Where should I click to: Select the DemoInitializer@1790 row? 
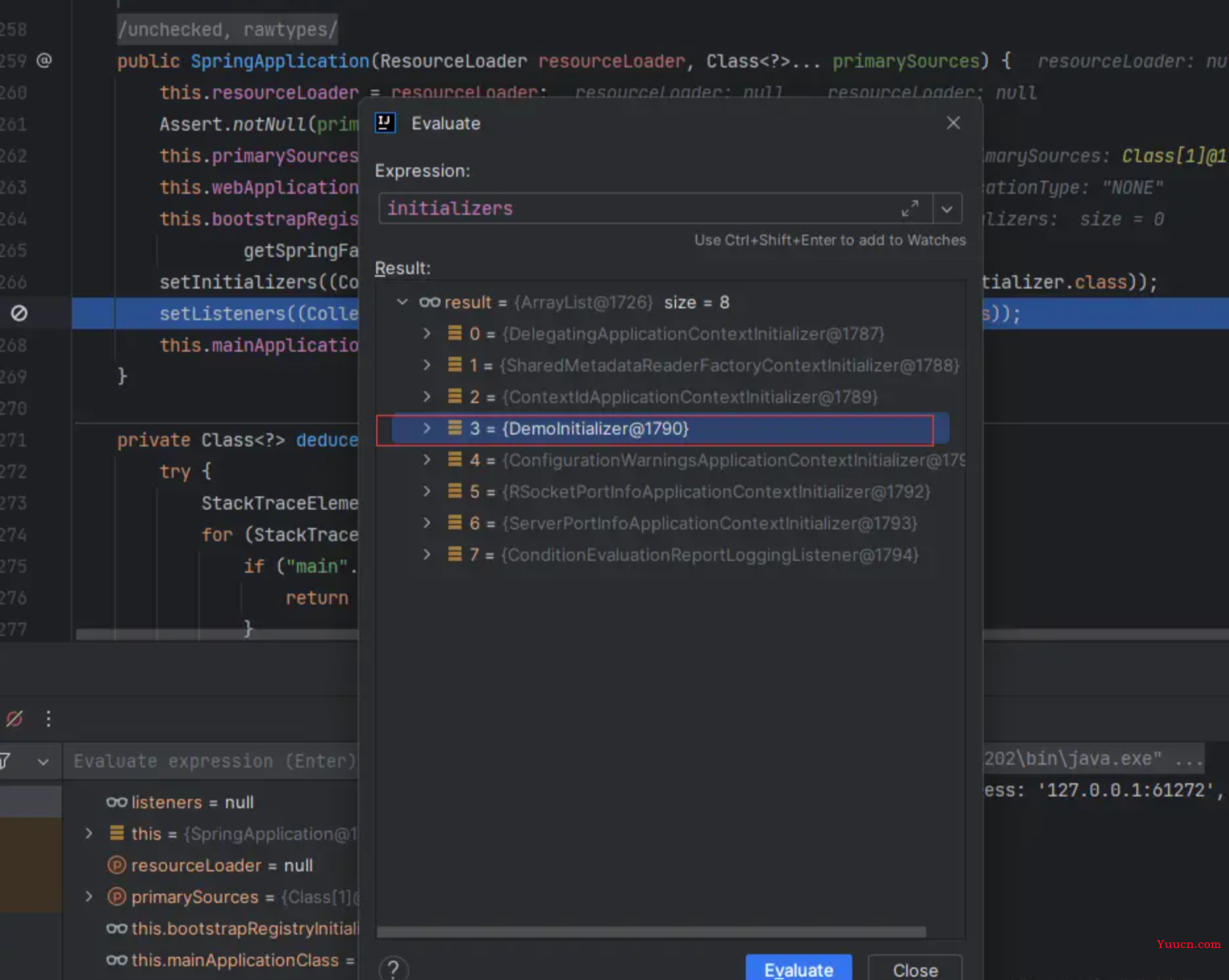[x=671, y=429]
